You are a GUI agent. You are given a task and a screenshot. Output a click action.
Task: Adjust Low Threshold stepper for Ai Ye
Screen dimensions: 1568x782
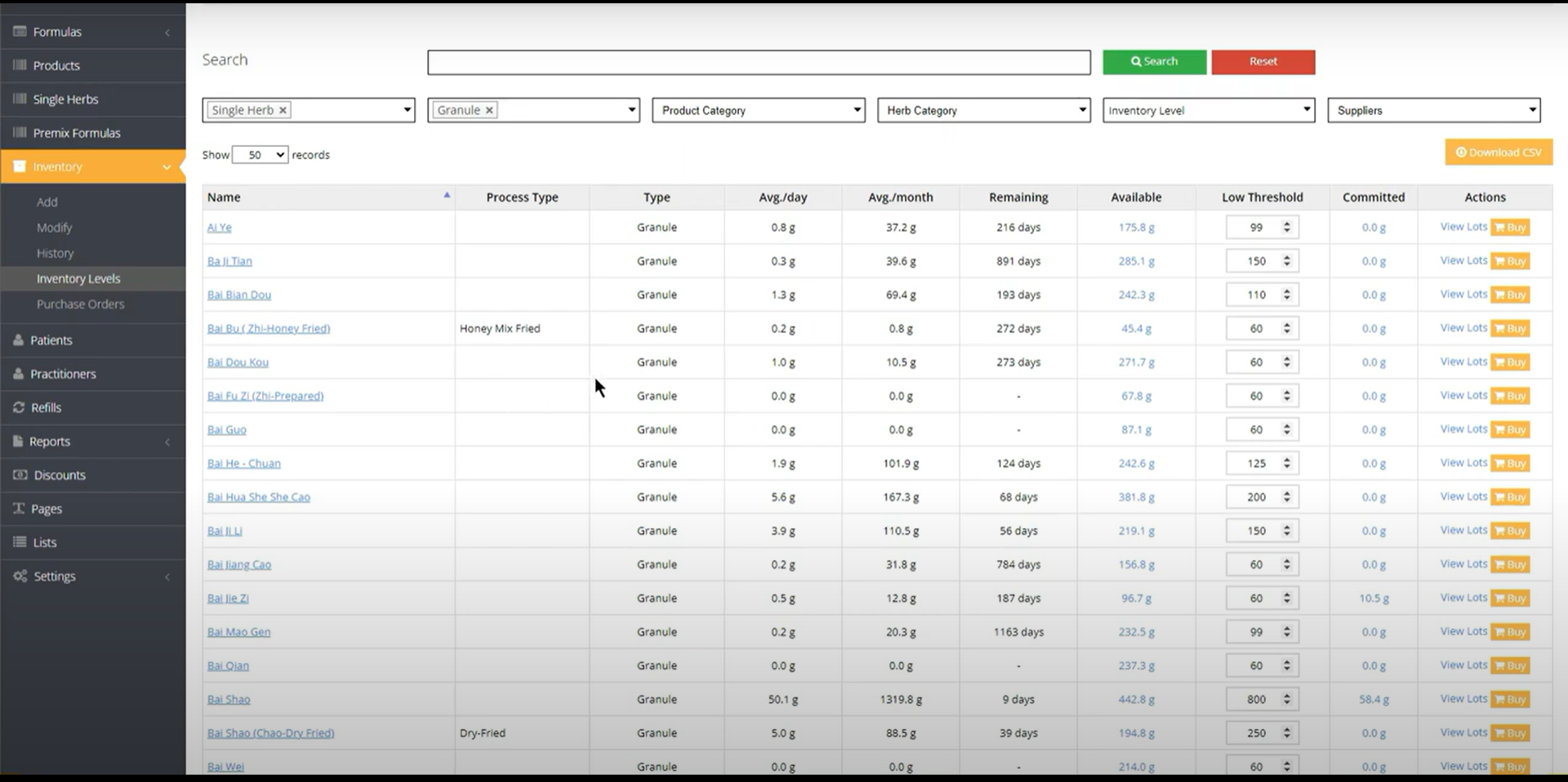[1287, 228]
